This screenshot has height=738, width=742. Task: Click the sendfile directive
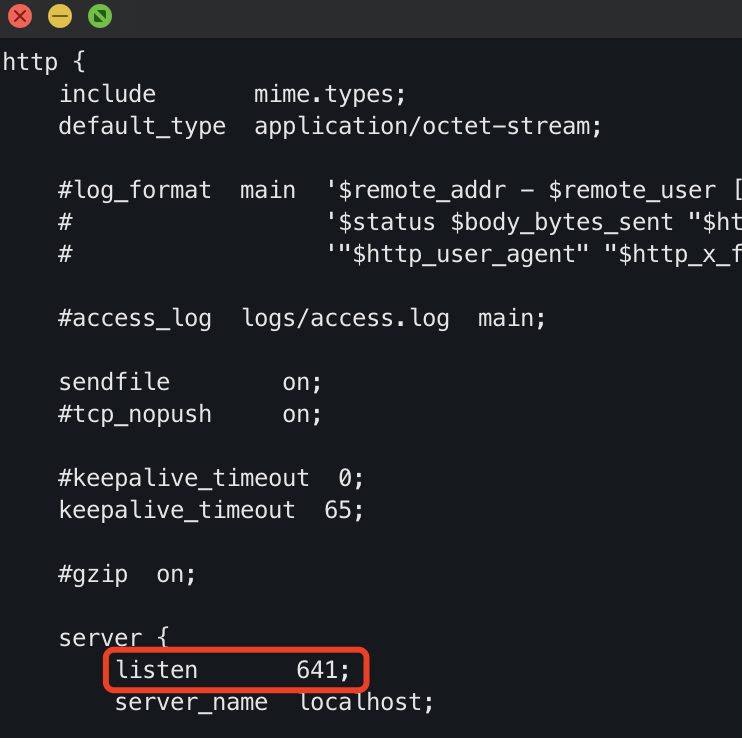(x=114, y=382)
